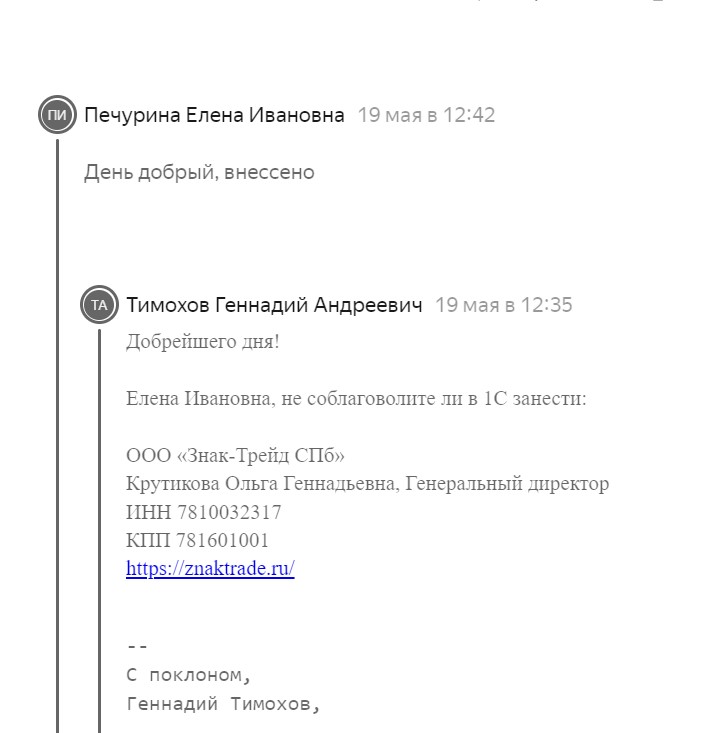Click the ТА sender avatar icon
727x733 pixels.
point(99,305)
